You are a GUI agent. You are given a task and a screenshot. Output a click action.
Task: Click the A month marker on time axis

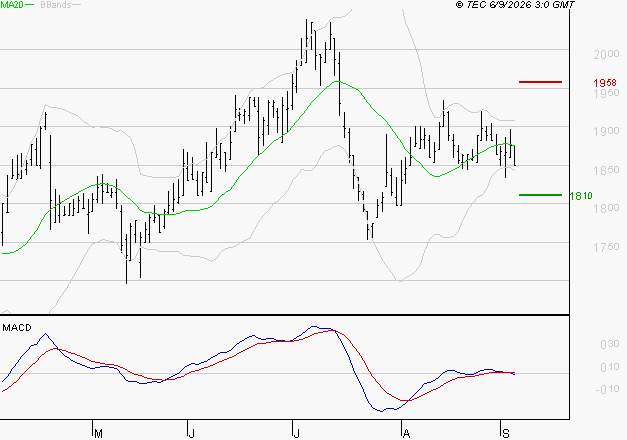point(406,434)
